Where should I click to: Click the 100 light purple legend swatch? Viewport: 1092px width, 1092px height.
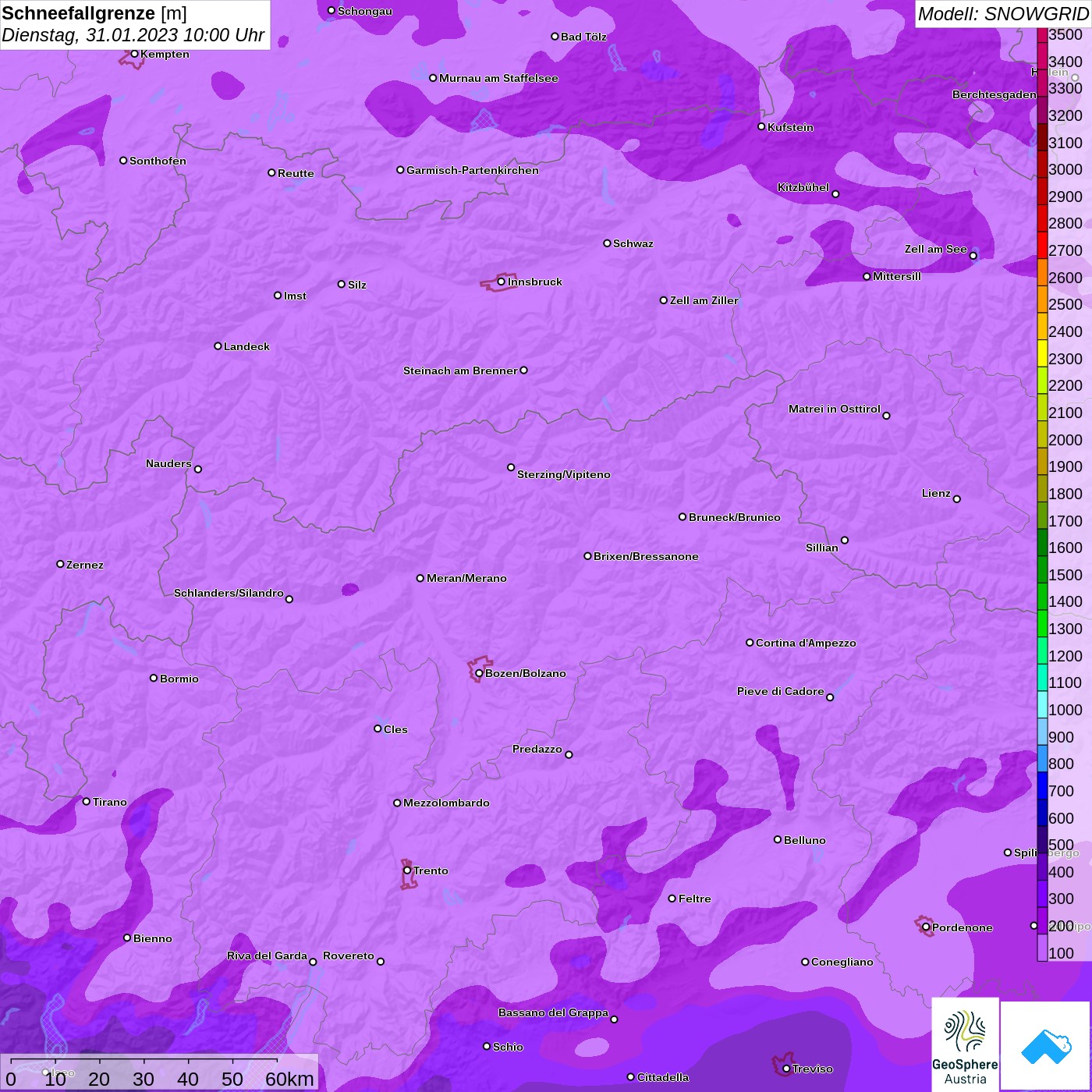1042,946
